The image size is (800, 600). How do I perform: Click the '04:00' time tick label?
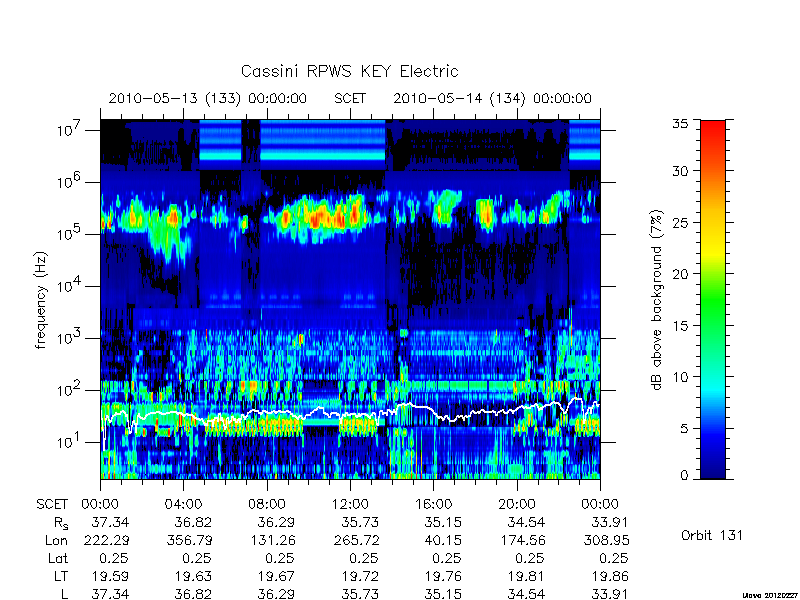click(x=184, y=505)
